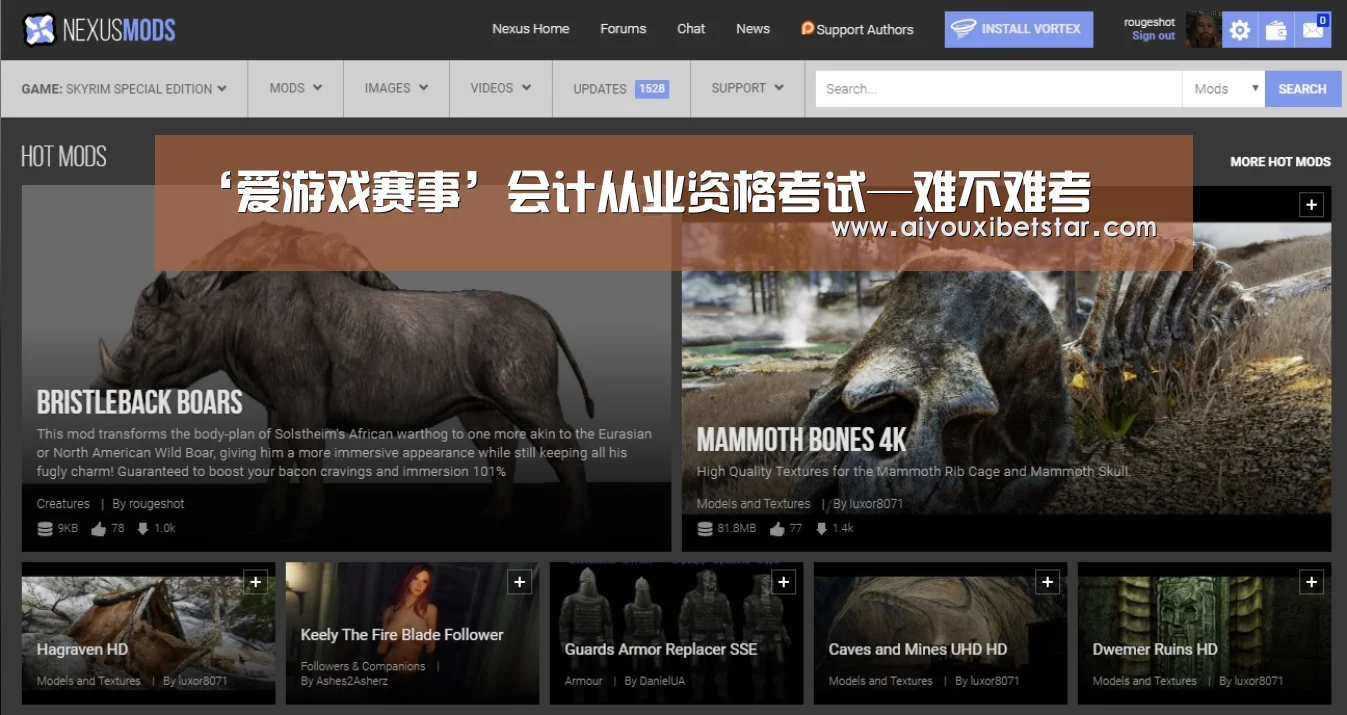Screen dimensions: 1347x715
Task: Click the rougeshot username in header
Action: pos(1150,22)
